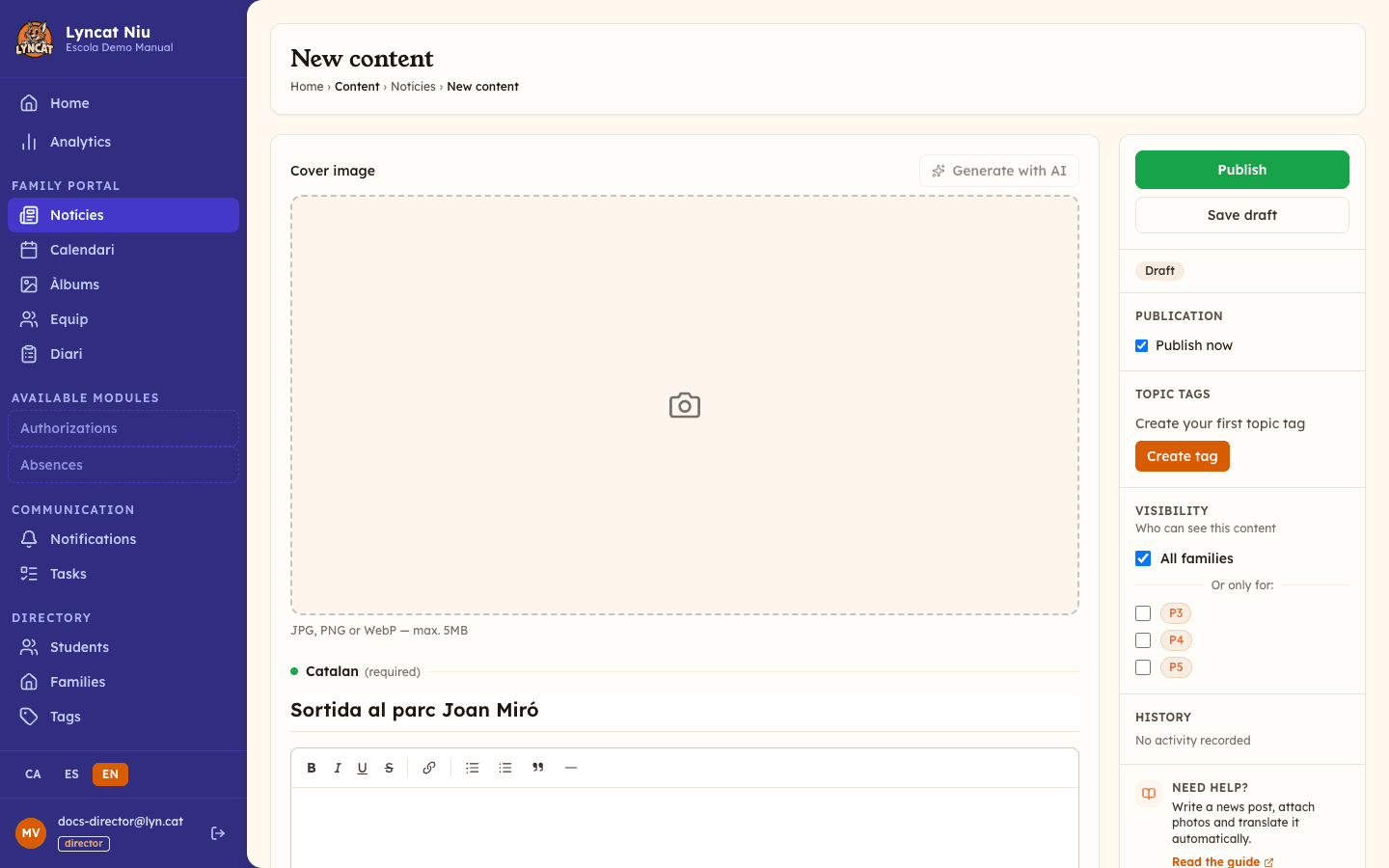Open the Calendari section
The image size is (1389, 868).
pos(123,250)
